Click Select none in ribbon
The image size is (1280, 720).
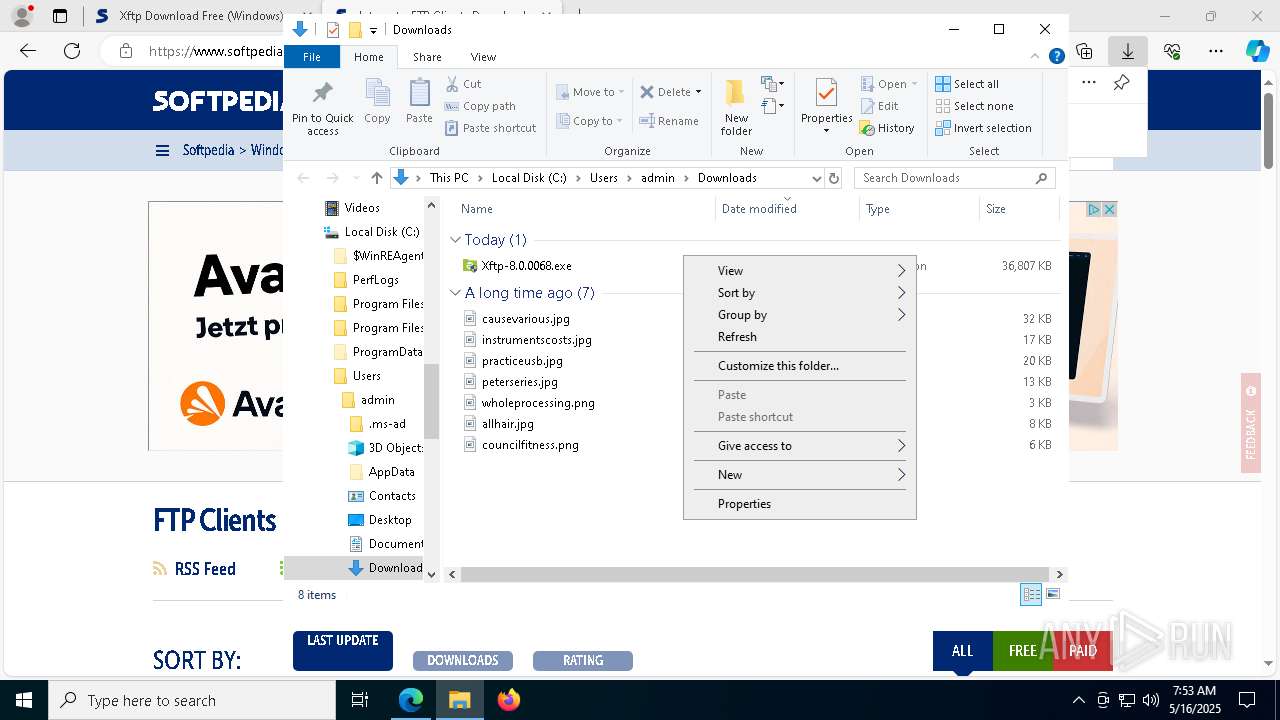pos(974,106)
